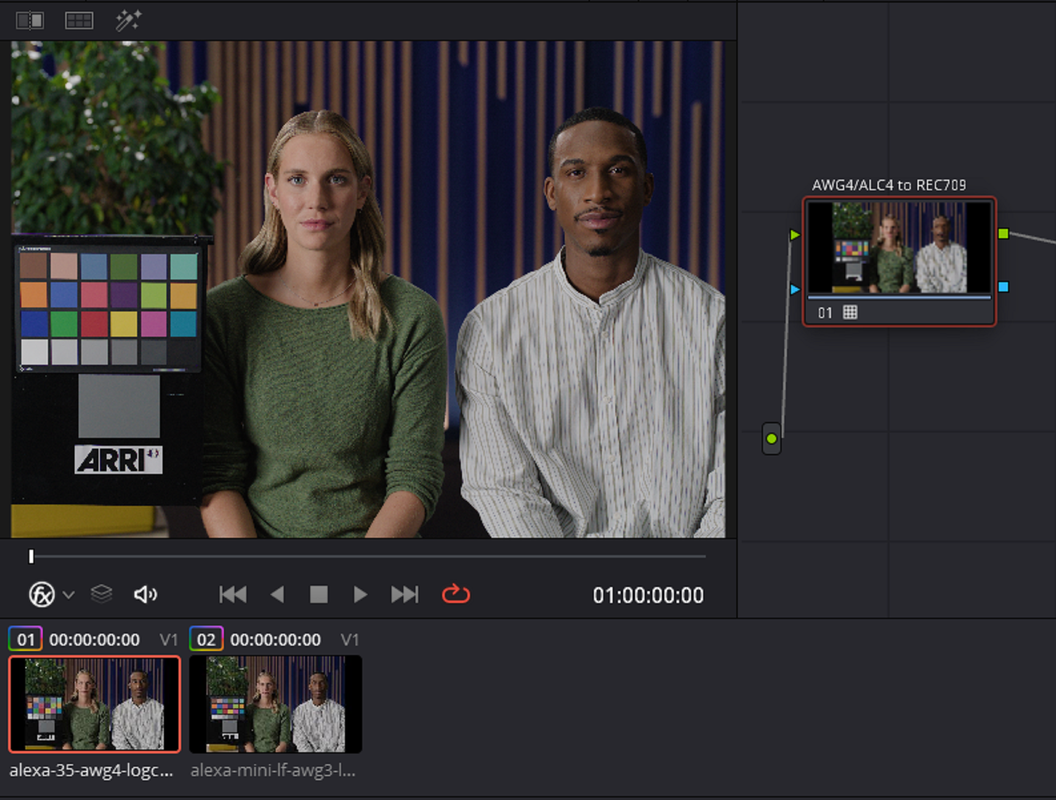Click the alexa-mini-lf-awg3-l... clip name
1056x800 pixels.
tap(273, 770)
